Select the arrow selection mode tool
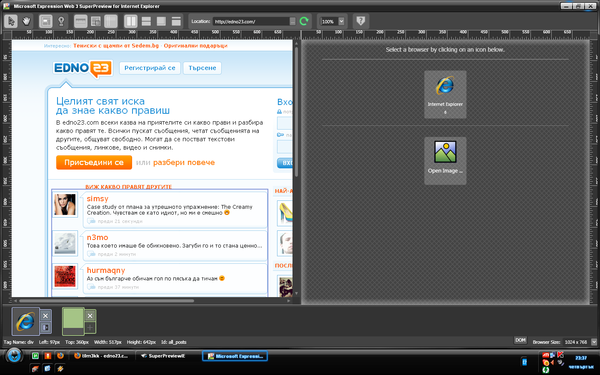This screenshot has height=375, width=600. [11, 21]
